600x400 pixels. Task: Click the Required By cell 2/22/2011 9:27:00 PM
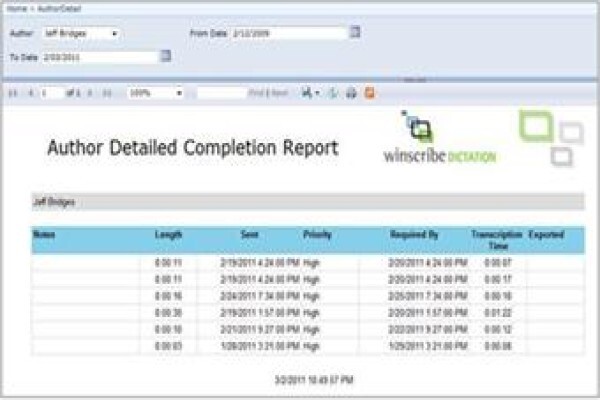click(x=428, y=330)
